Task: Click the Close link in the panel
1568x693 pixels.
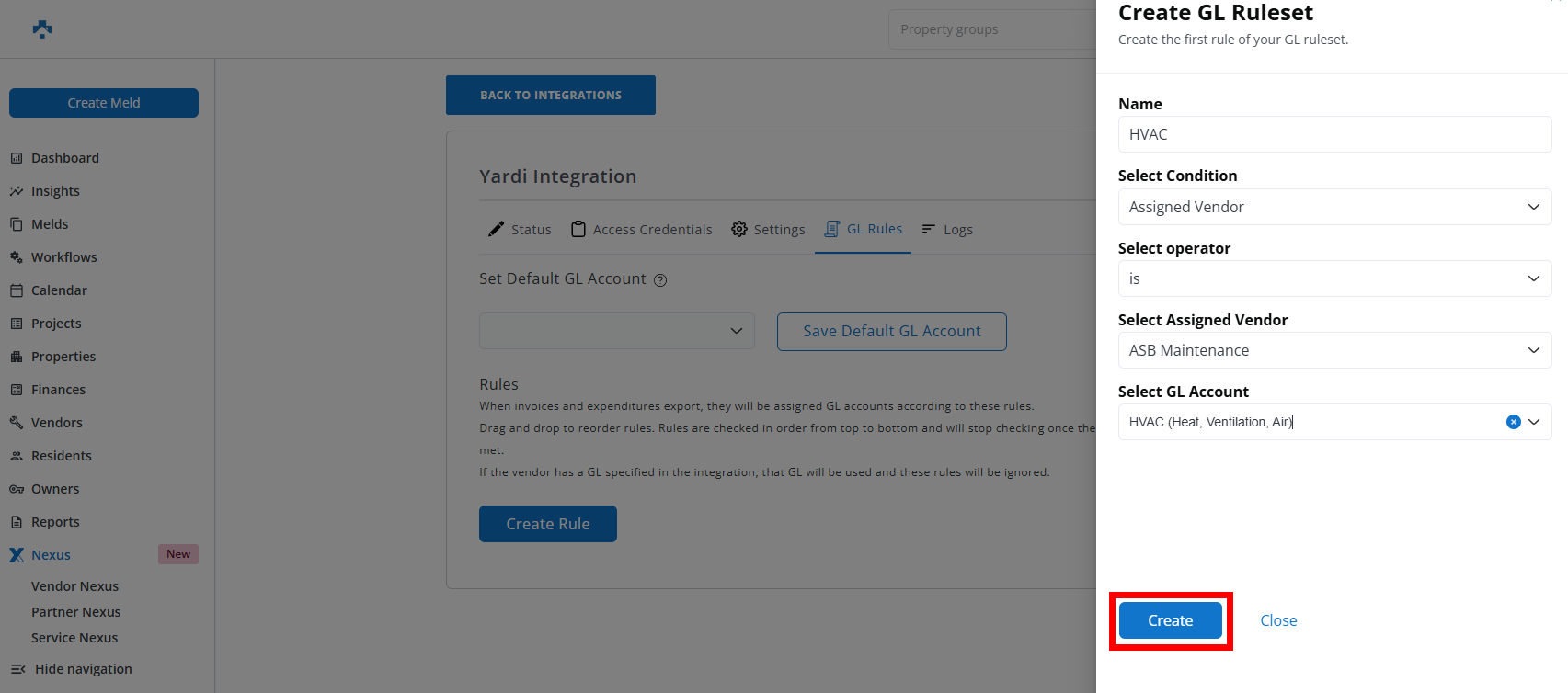Action: click(x=1278, y=620)
